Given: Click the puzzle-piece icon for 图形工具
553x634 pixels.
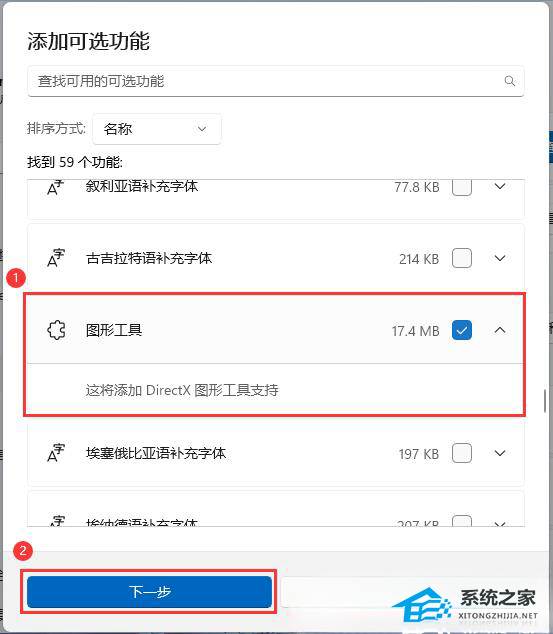Looking at the screenshot, I should (x=56, y=330).
